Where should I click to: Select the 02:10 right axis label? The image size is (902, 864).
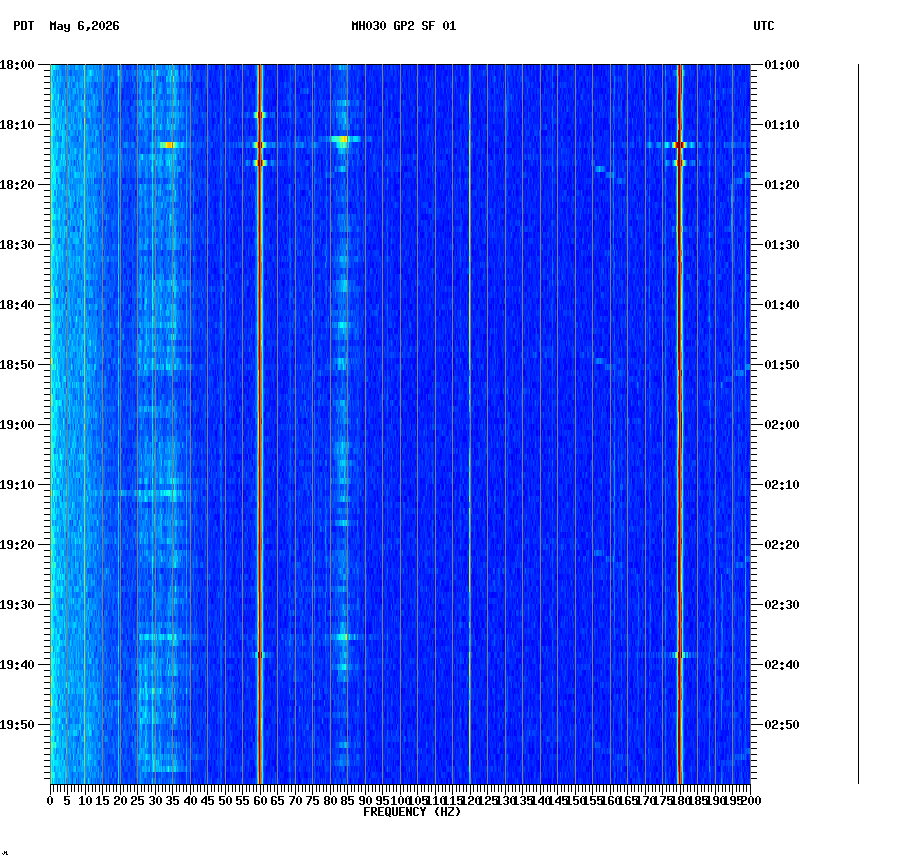click(782, 485)
